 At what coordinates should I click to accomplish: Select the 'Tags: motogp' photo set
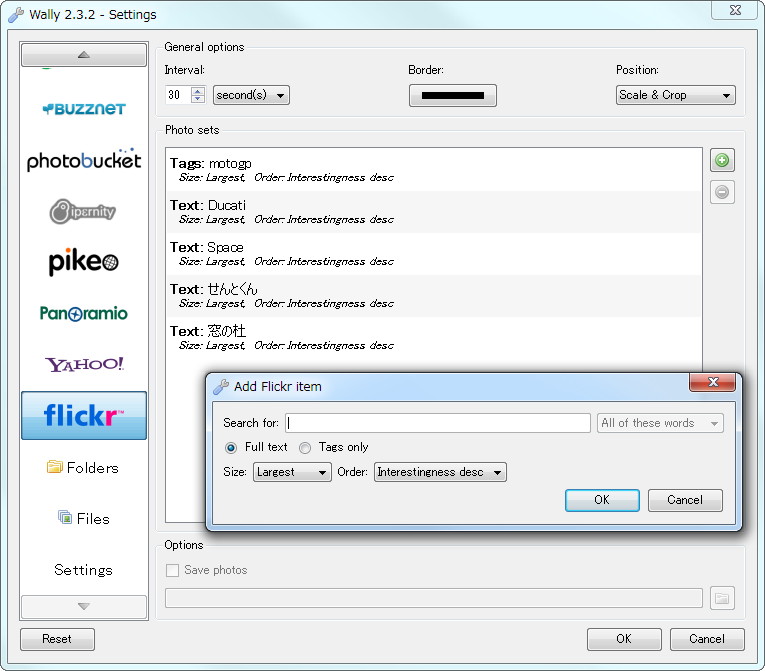pos(434,170)
